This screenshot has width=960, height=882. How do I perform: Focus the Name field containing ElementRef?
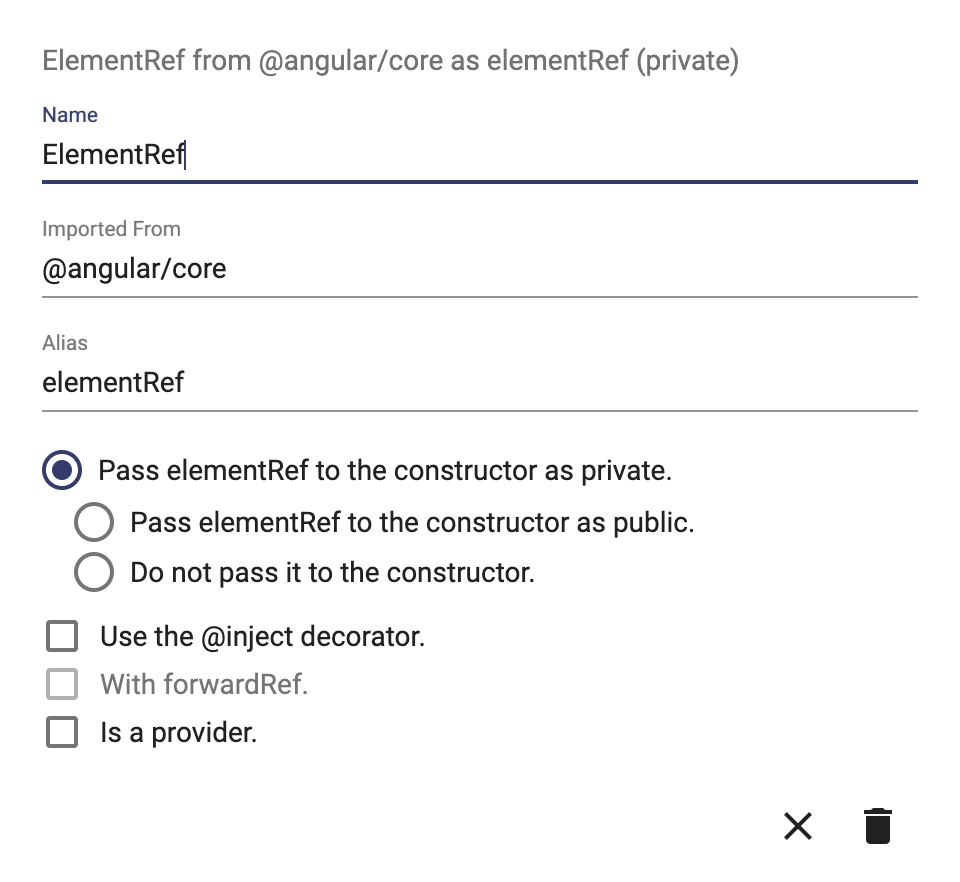pyautogui.click(x=479, y=154)
